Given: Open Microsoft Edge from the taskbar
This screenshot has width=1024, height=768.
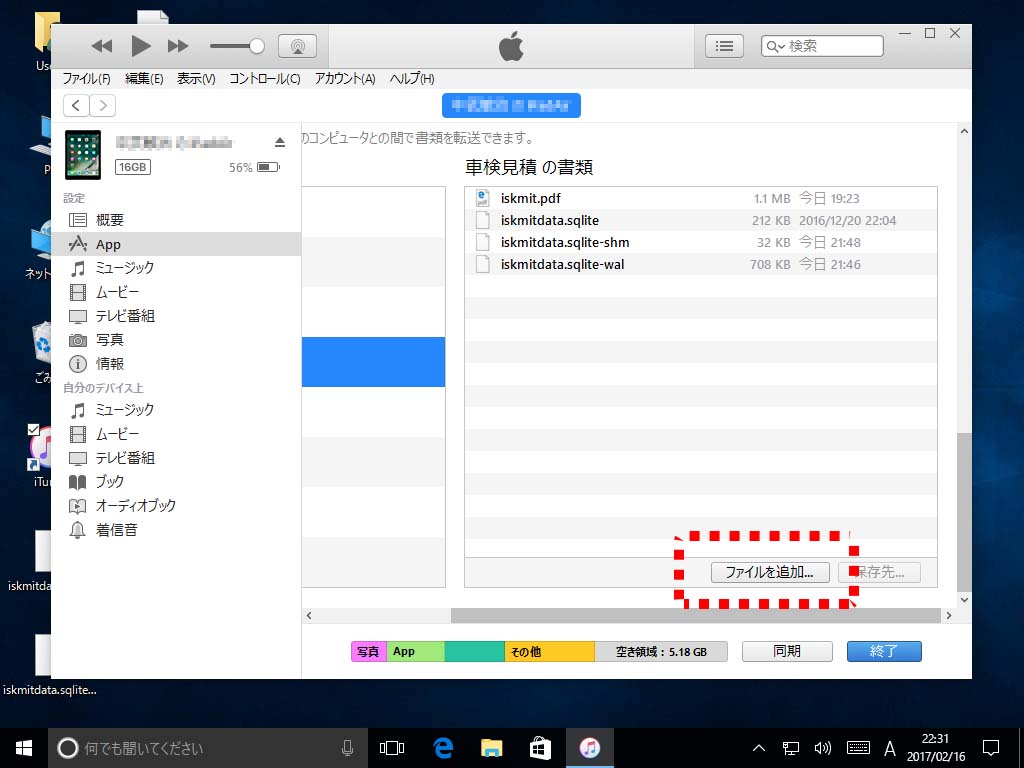Looking at the screenshot, I should pyautogui.click(x=443, y=748).
